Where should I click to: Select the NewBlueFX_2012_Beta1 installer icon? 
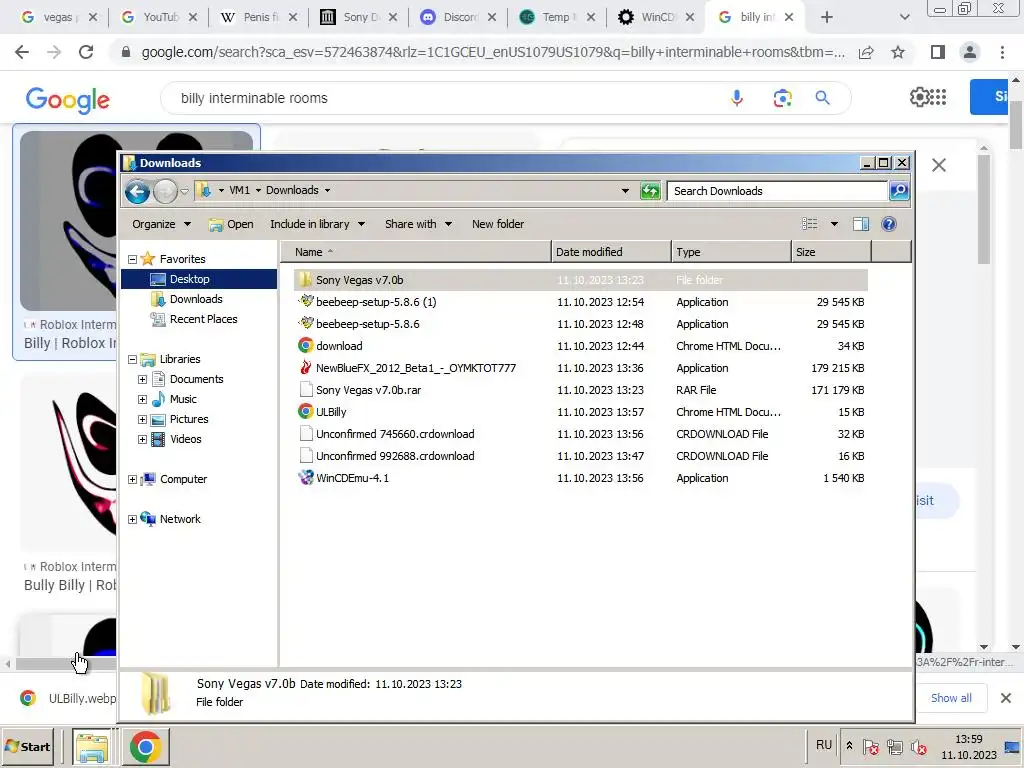(x=305, y=368)
